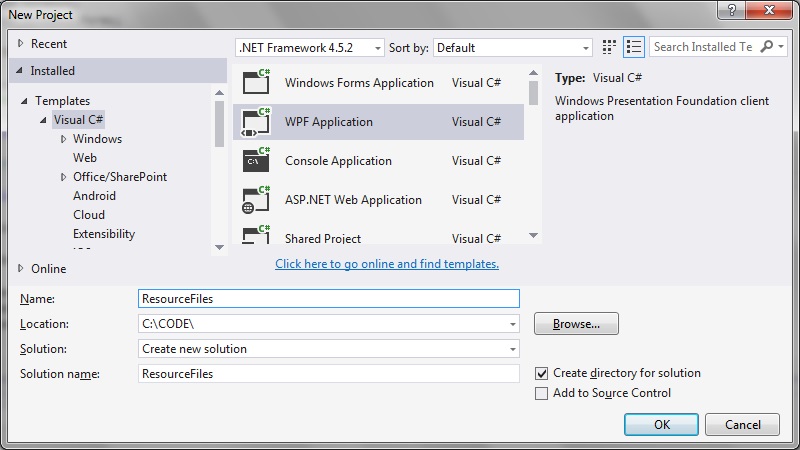Screen dimensions: 800x450
Task: Click the tree scrollbar up arrow
Action: (219, 92)
